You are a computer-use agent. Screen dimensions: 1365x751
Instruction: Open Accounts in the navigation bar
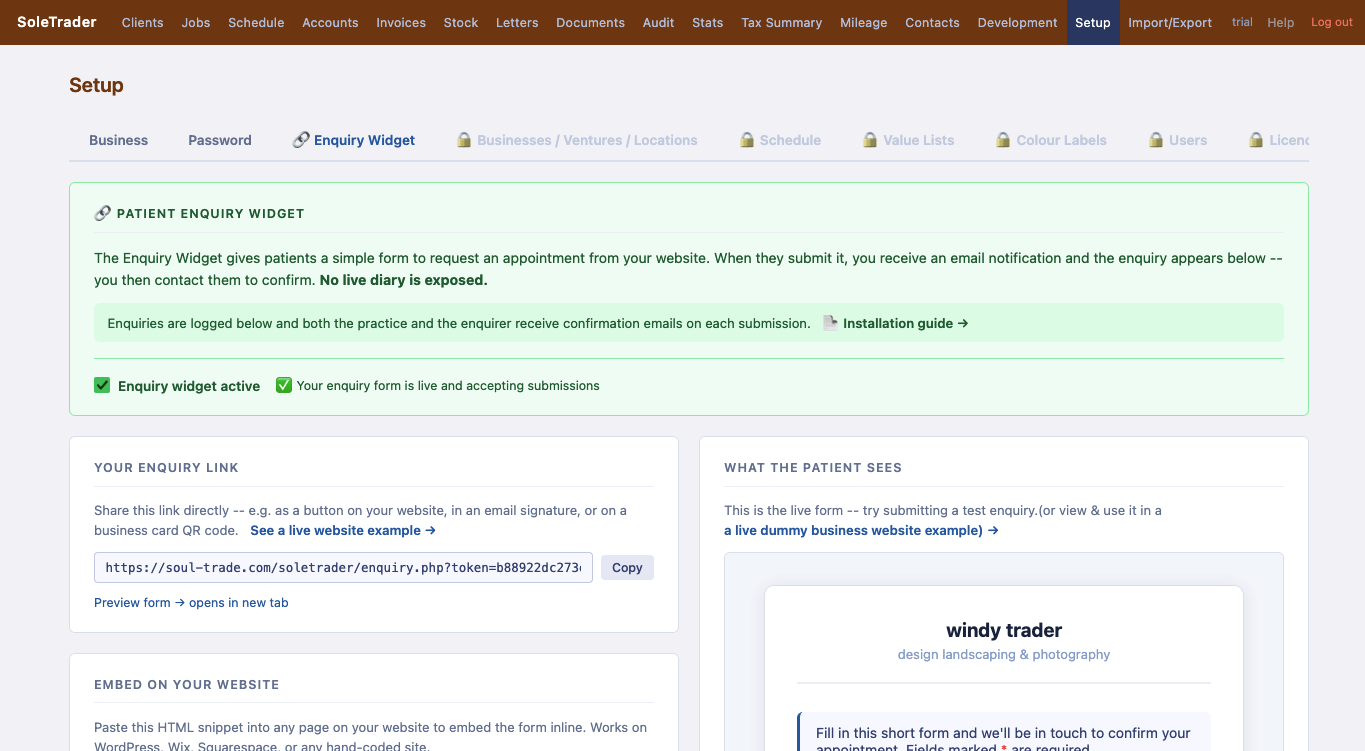click(x=330, y=22)
